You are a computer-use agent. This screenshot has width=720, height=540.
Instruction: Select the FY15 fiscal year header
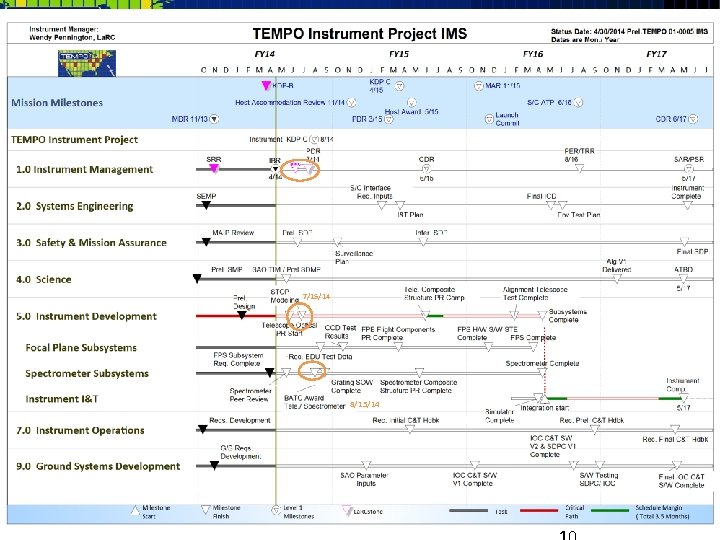[x=399, y=54]
